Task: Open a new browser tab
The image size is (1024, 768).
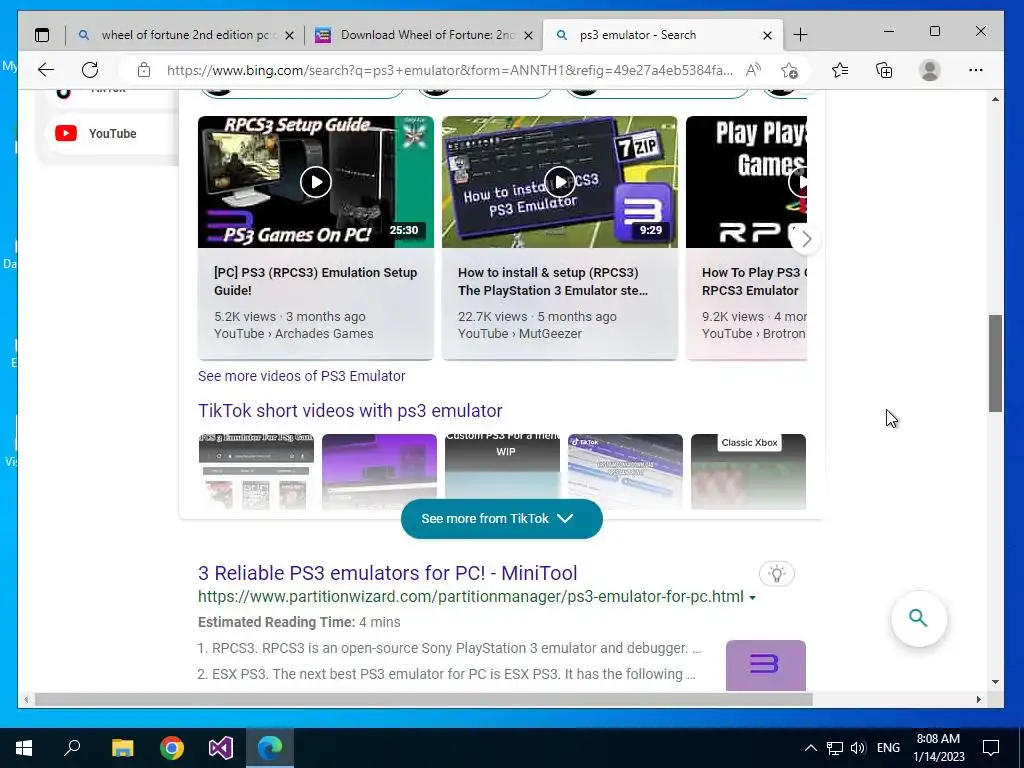Action: 800,35
